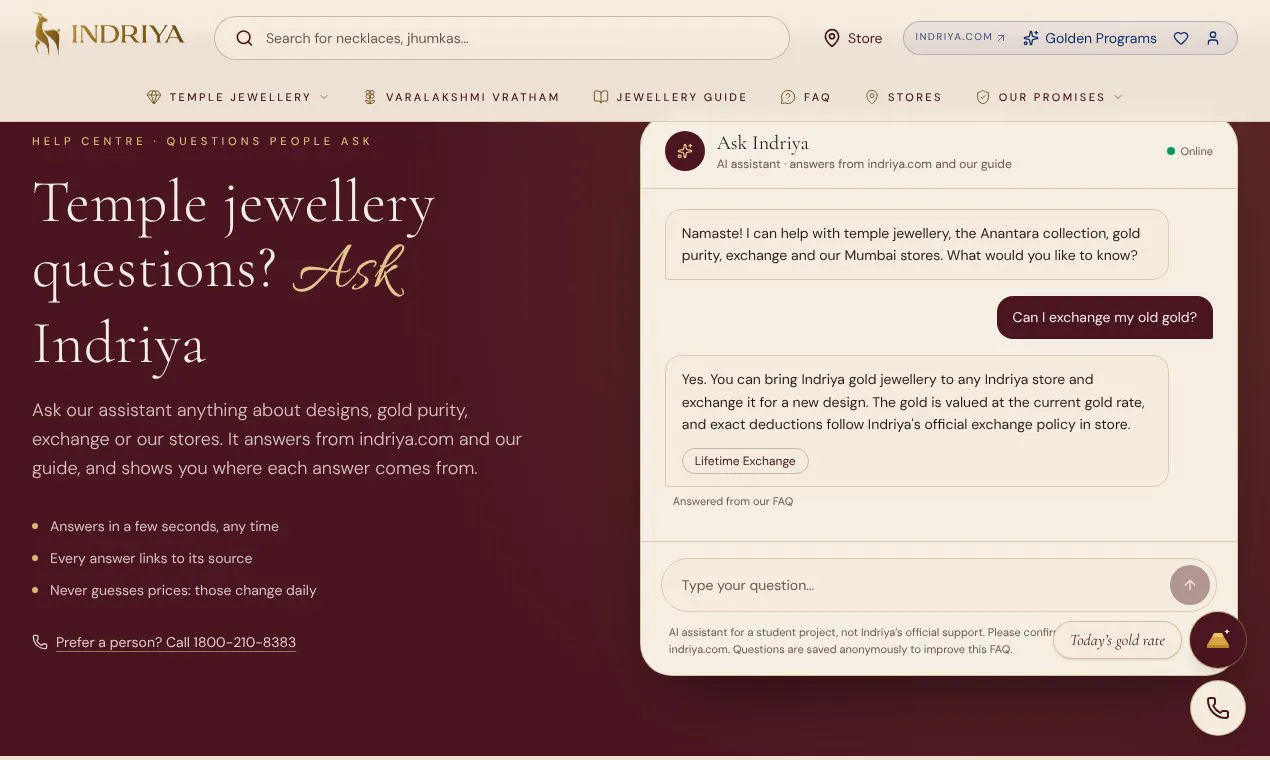
Task: Click the Stores pin icon in navigation
Action: point(872,97)
